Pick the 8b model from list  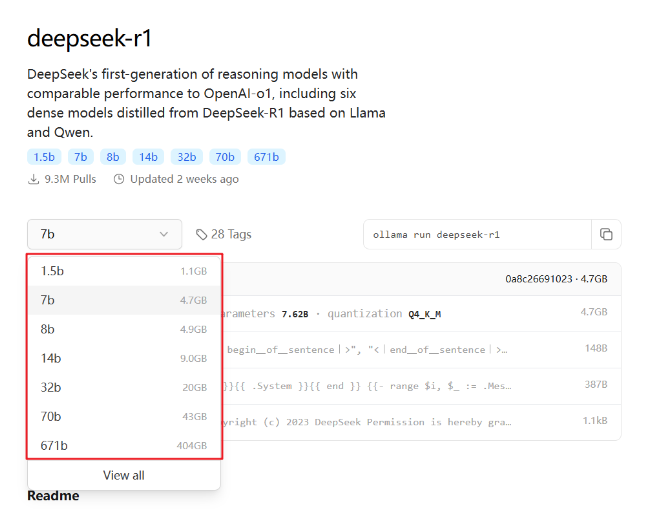point(124,329)
